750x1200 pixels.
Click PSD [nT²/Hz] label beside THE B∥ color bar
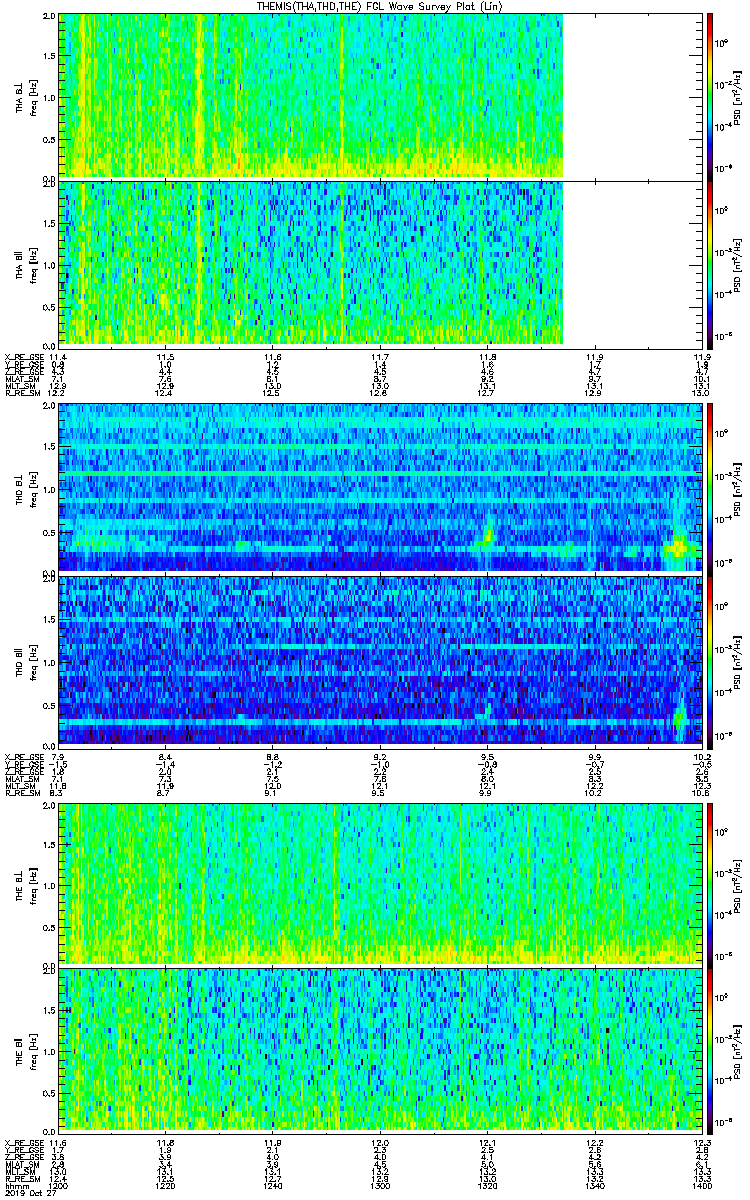736,1050
